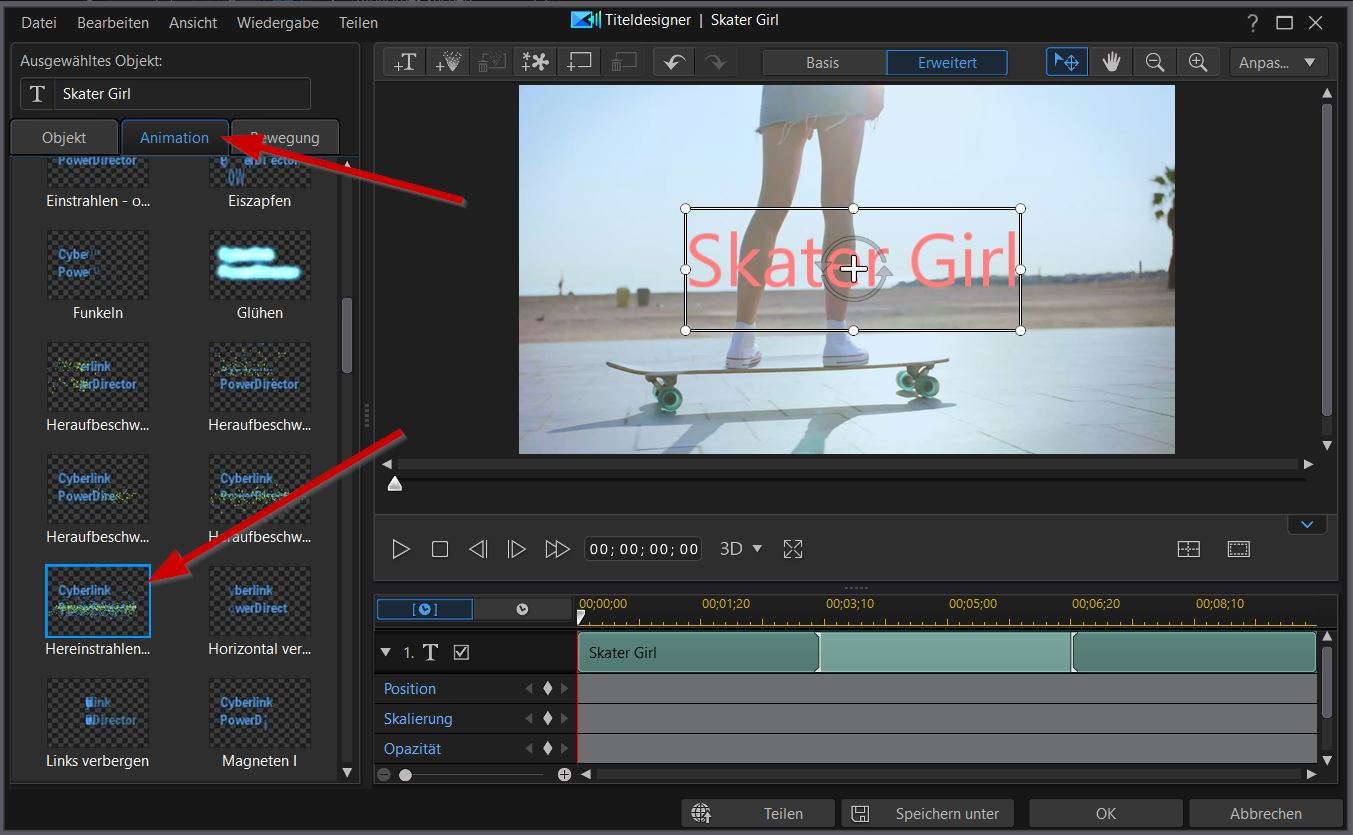Click the zoom in magnifier icon
Image resolution: width=1353 pixels, height=835 pixels.
[1197, 62]
